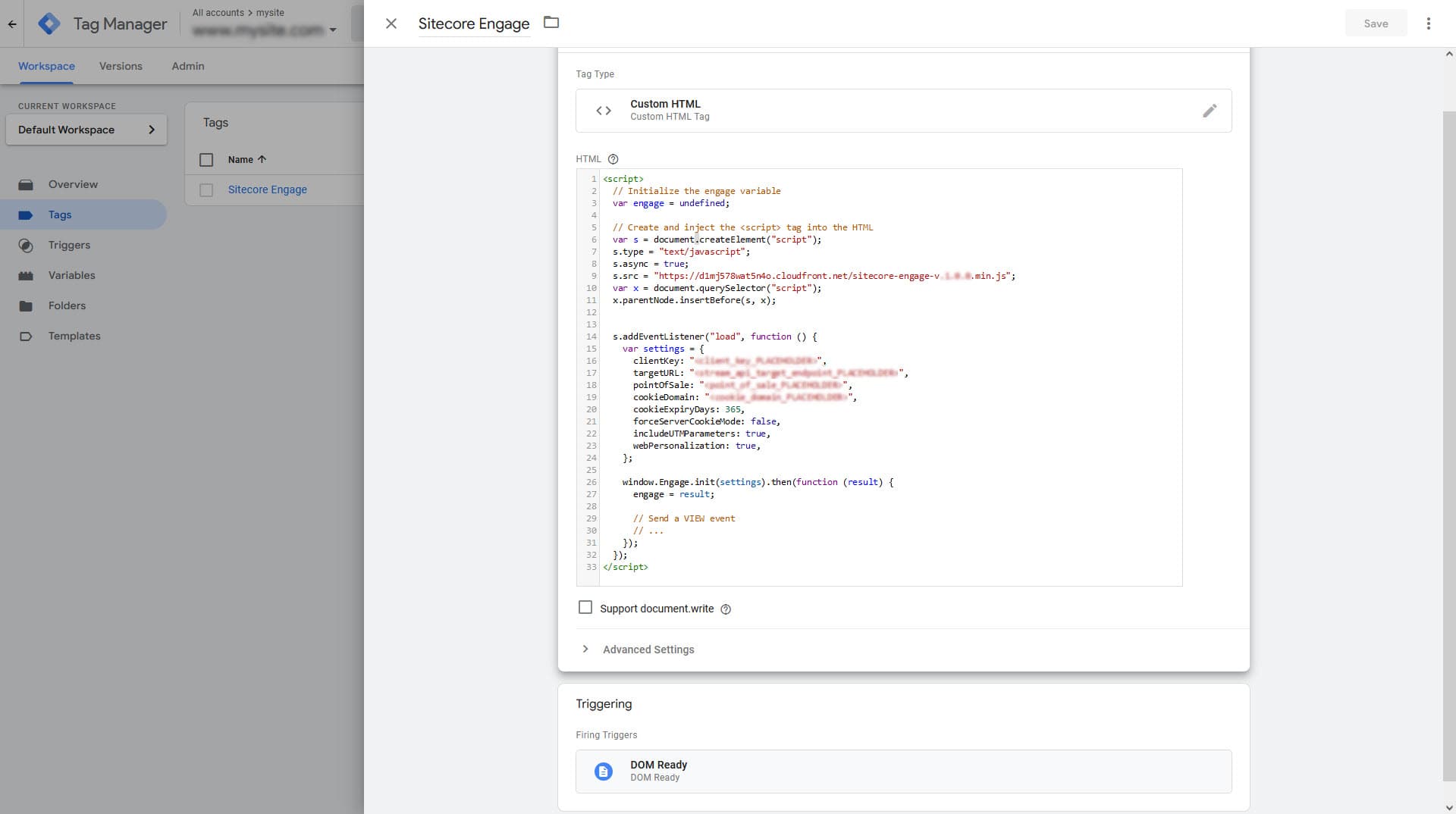Click the Tag Manager logo icon
The image size is (1456, 814).
[49, 23]
